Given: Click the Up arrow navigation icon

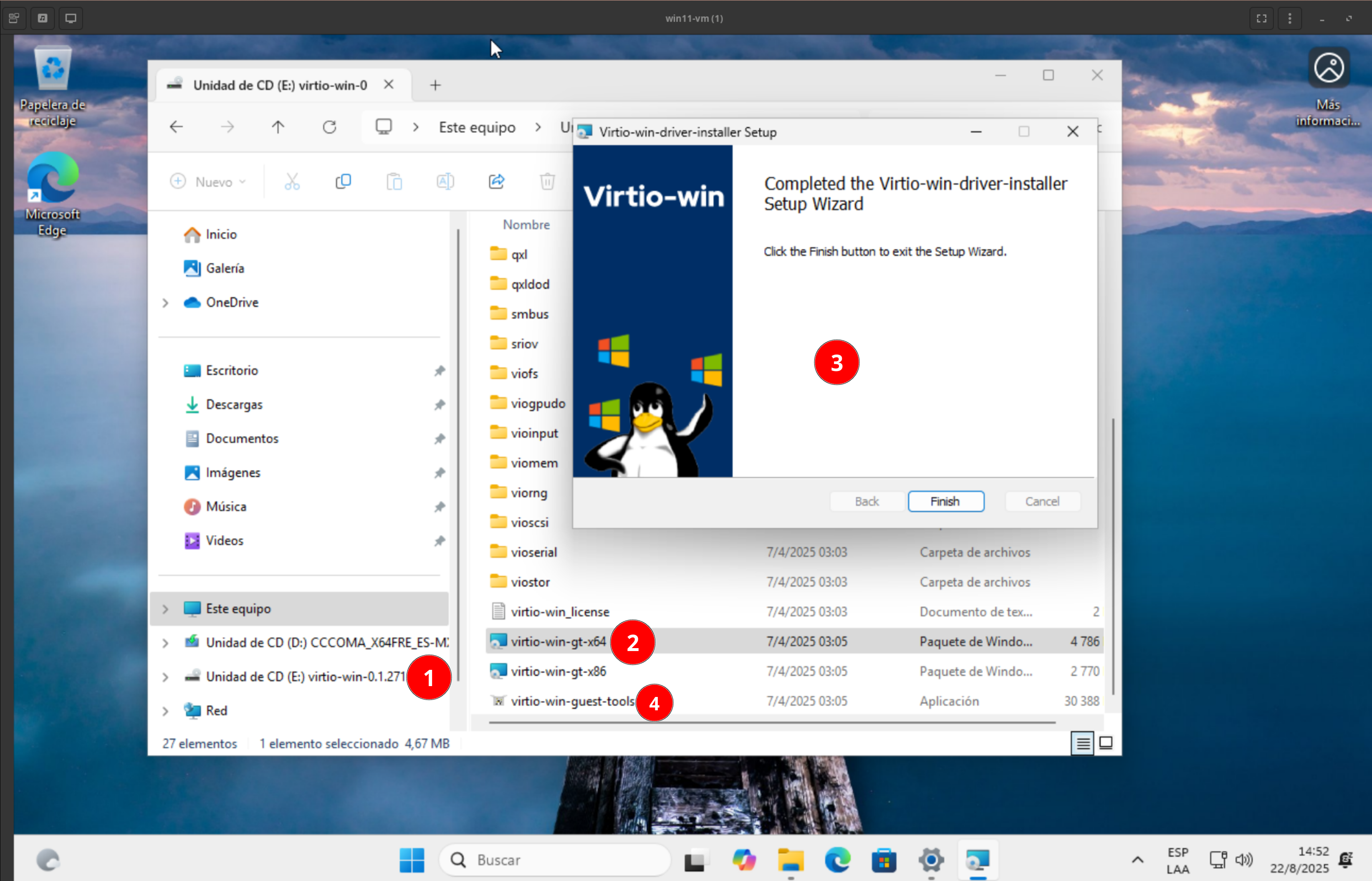Looking at the screenshot, I should click(x=278, y=127).
